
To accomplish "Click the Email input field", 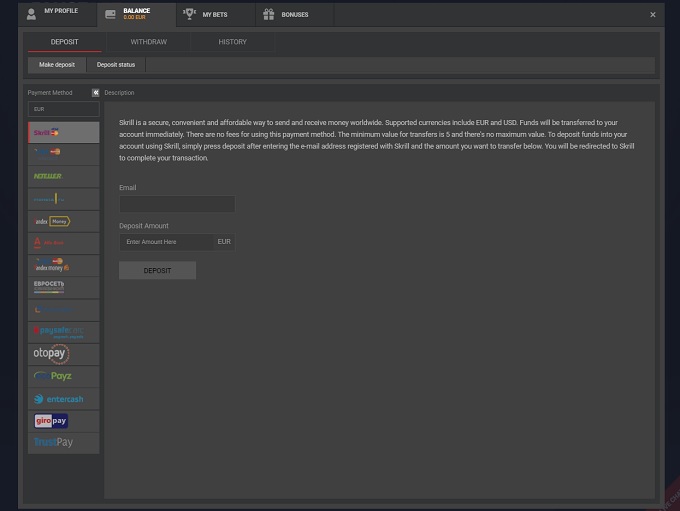I will coord(176,204).
